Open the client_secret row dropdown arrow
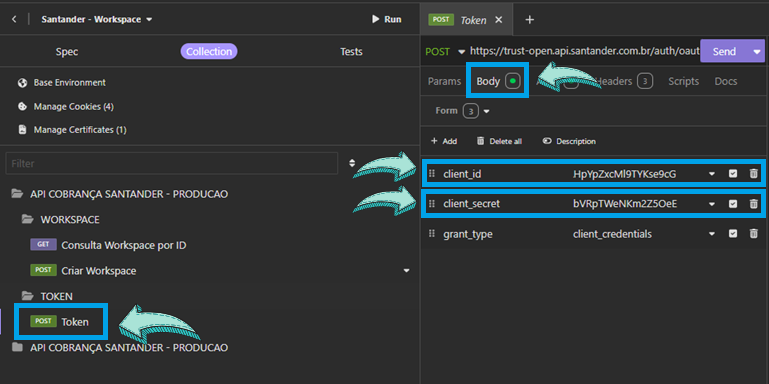Image resolution: width=769 pixels, height=384 pixels. 712,204
